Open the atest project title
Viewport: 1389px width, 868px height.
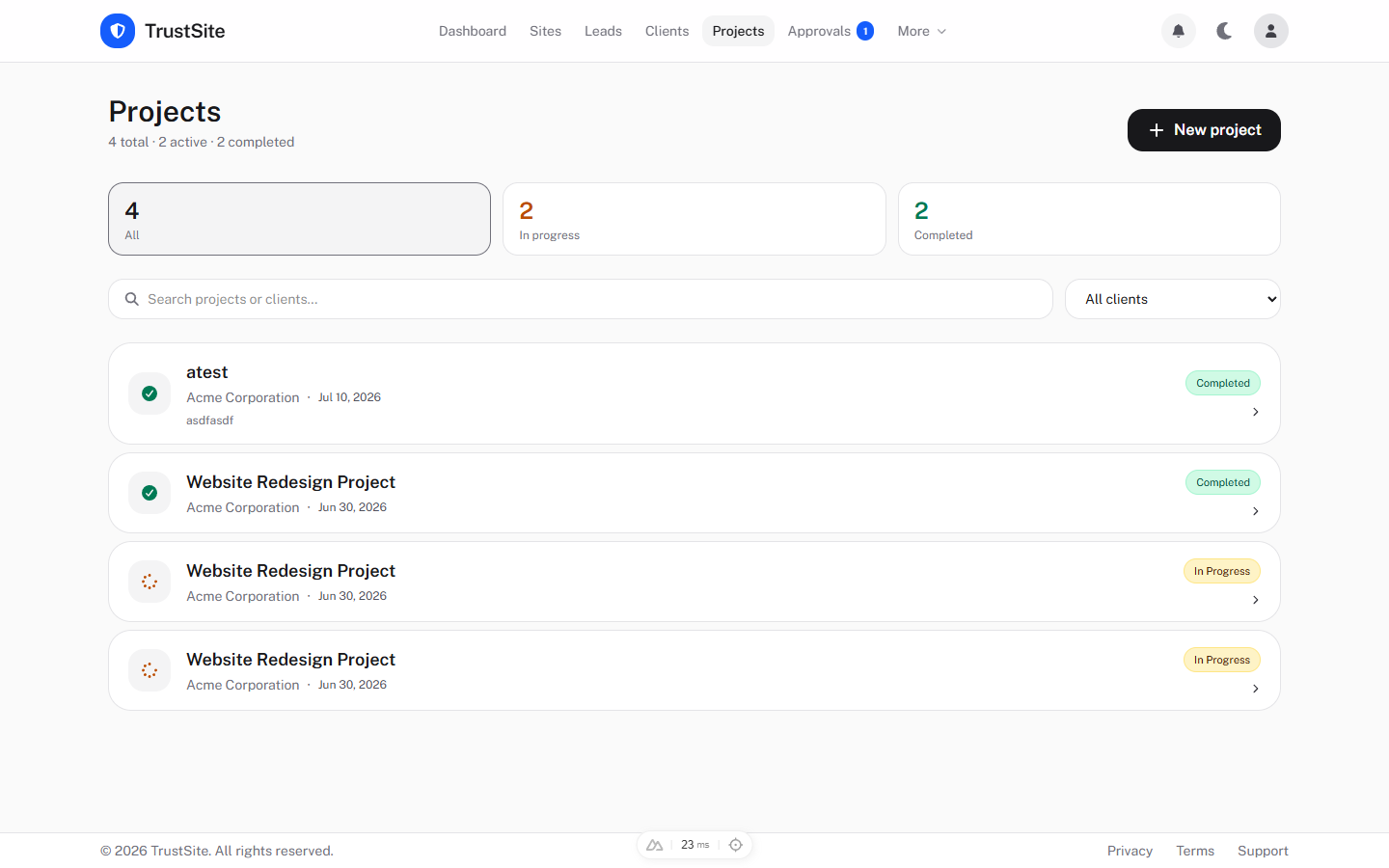pos(207,372)
